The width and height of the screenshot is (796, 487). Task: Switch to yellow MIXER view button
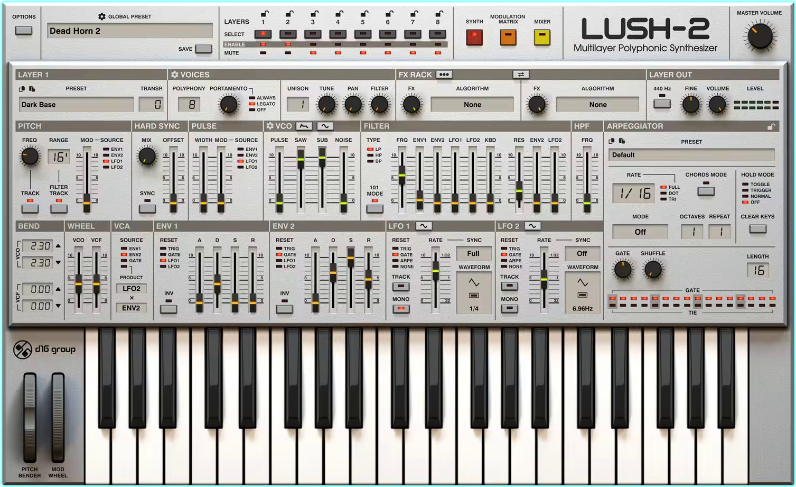click(542, 38)
